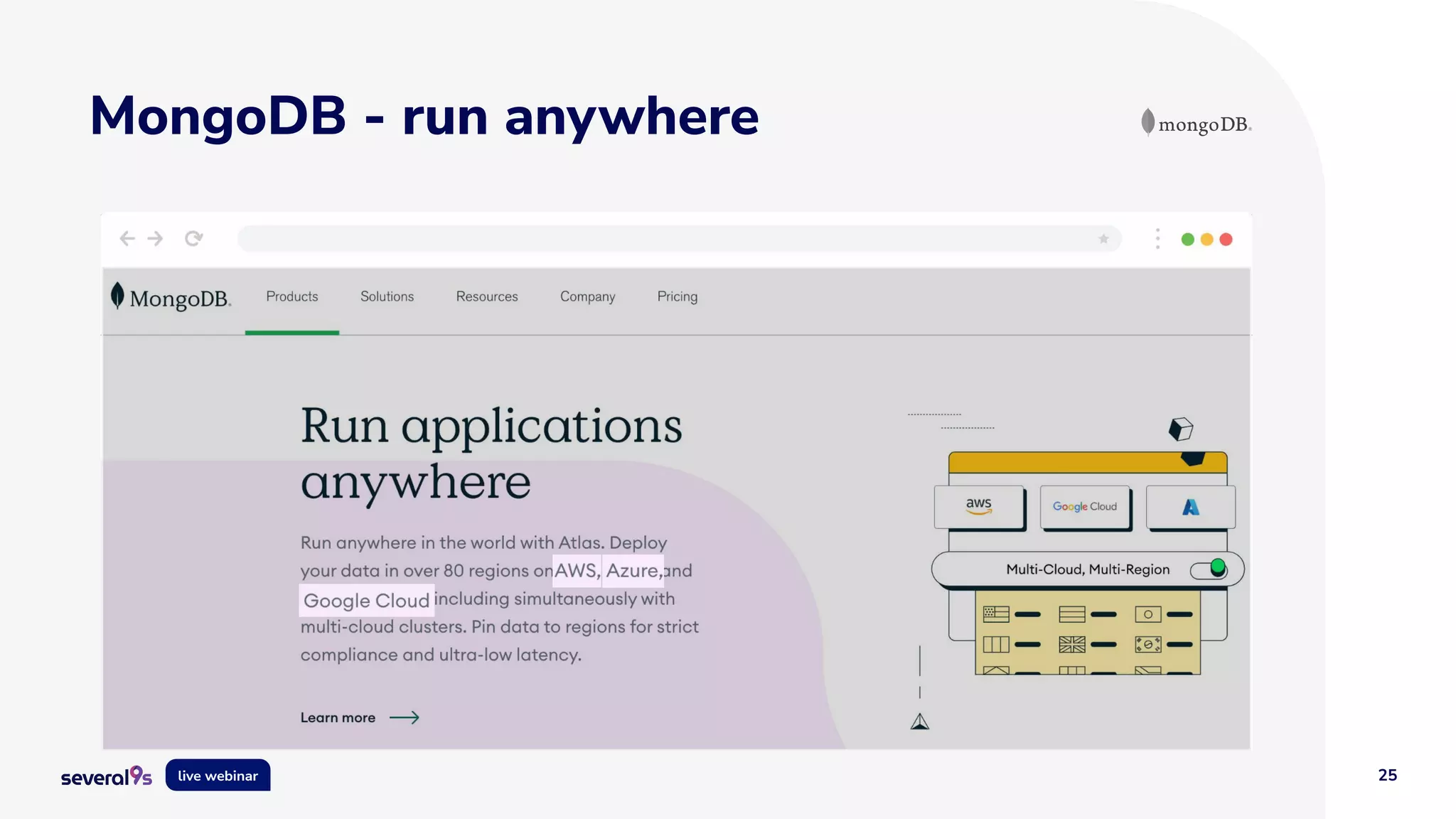The image size is (1456, 819).
Task: Click highlighted Azure, text
Action: point(633,570)
